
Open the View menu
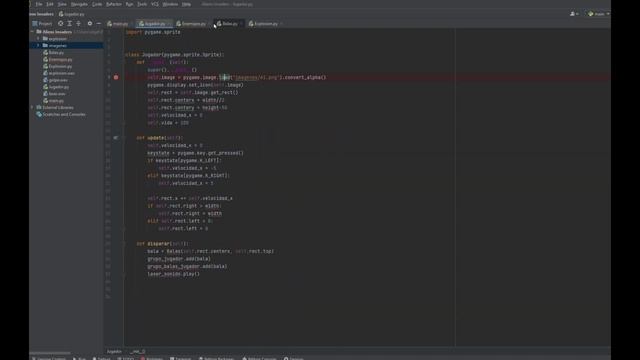(x=62, y=4)
